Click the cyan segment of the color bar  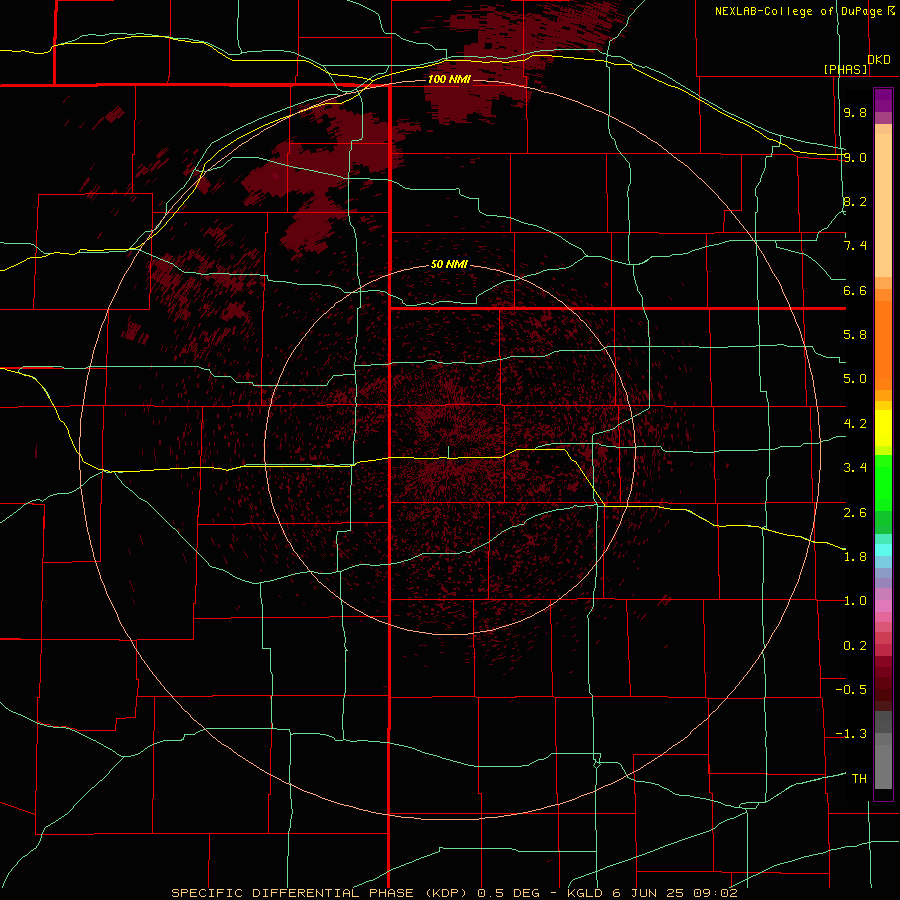[x=883, y=550]
